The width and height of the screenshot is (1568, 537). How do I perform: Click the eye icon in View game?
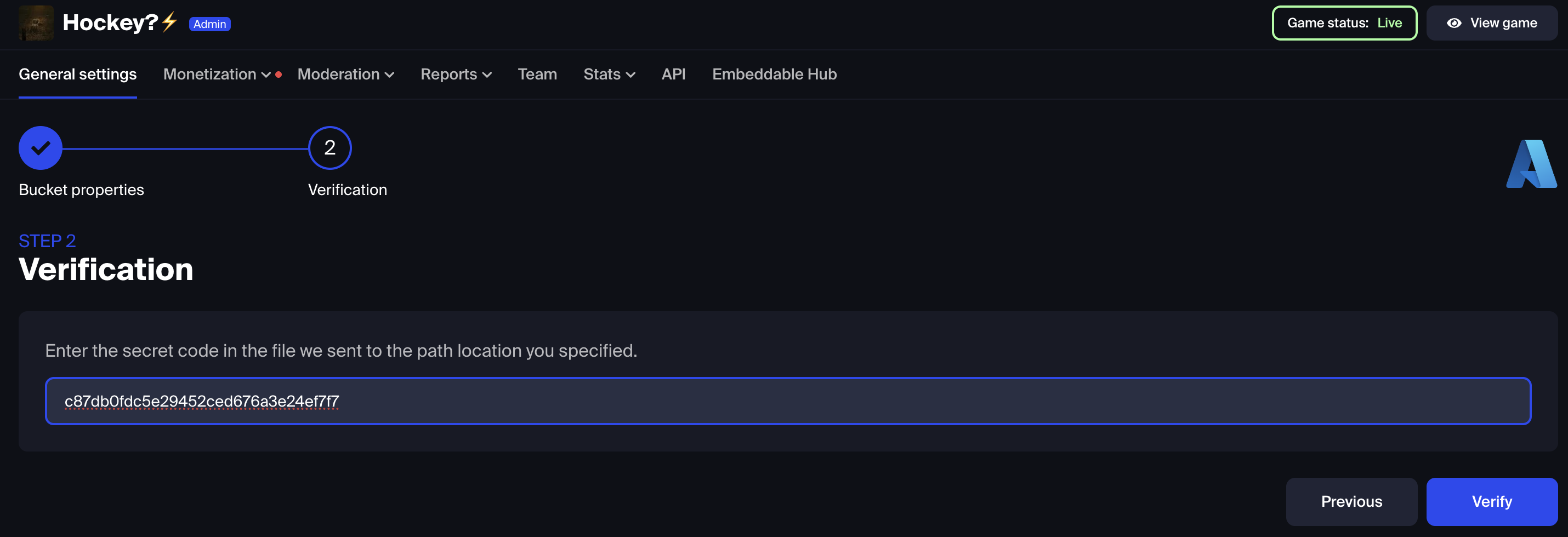coord(1453,23)
